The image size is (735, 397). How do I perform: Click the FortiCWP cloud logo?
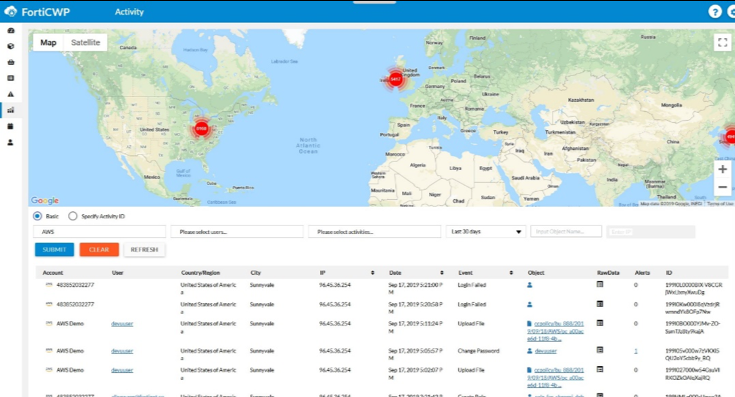[x=10, y=11]
